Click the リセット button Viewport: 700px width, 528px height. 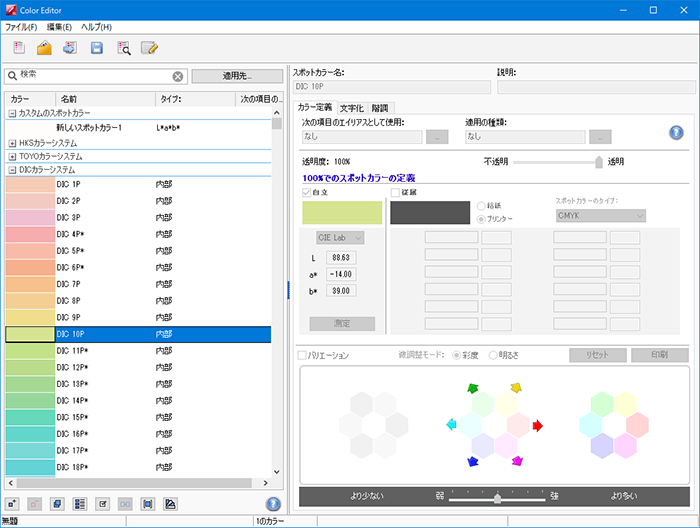point(598,355)
